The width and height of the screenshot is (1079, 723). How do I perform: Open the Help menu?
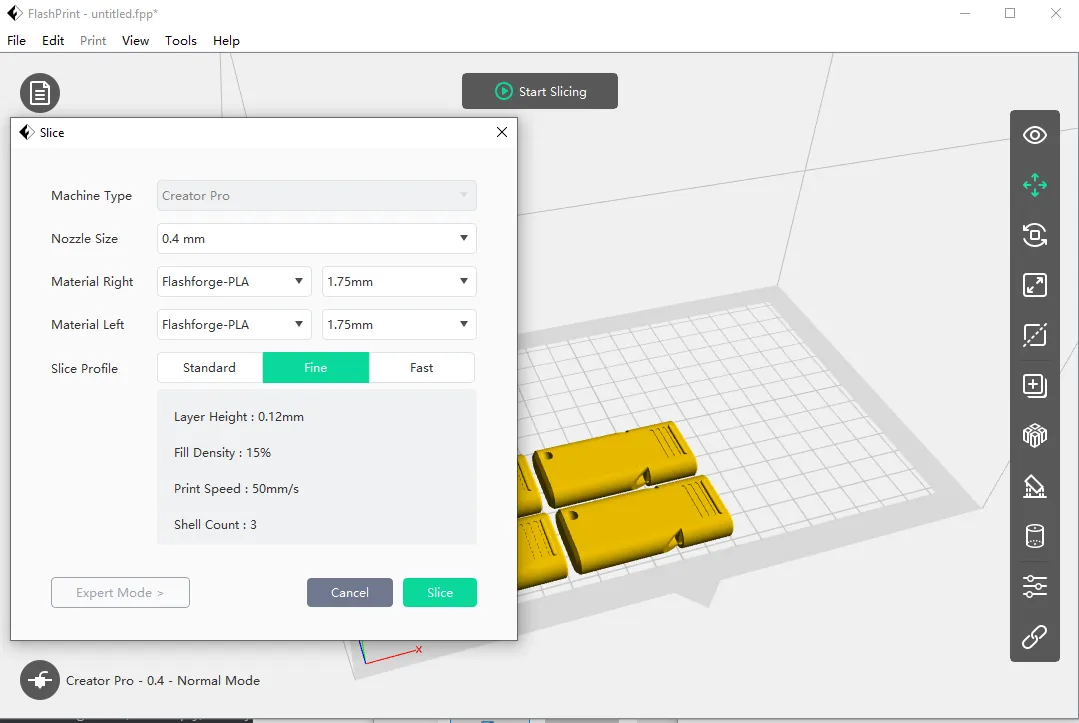click(x=226, y=41)
